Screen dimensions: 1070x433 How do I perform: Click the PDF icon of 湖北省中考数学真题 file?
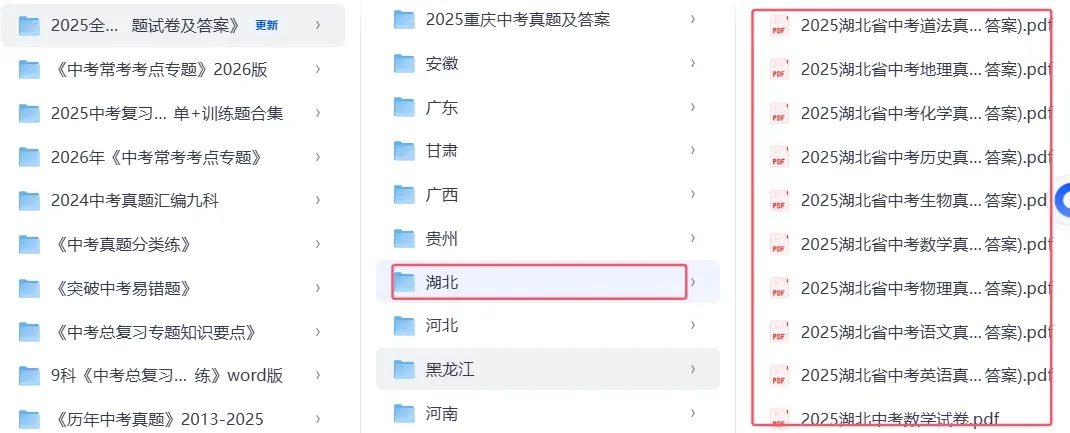point(779,244)
